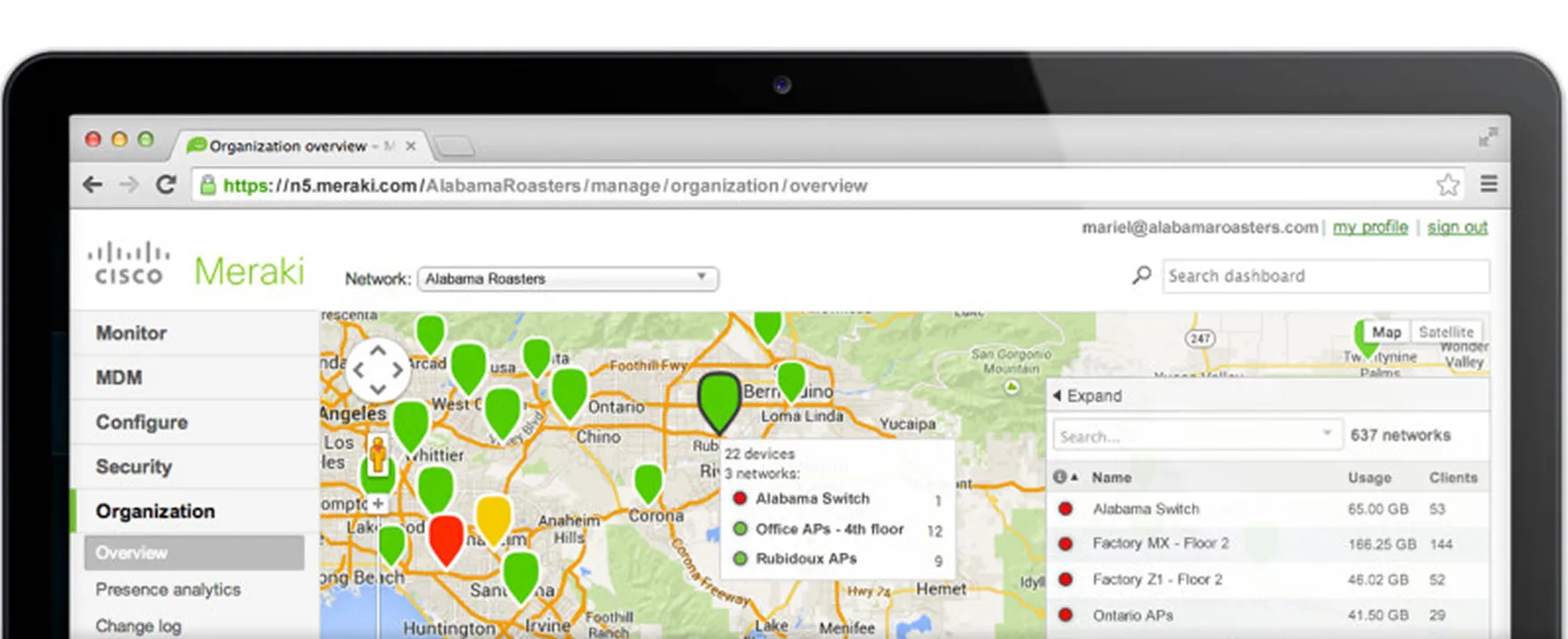1568x639 pixels.
Task: Click the 166.25 GB usage value
Action: pyautogui.click(x=1381, y=544)
